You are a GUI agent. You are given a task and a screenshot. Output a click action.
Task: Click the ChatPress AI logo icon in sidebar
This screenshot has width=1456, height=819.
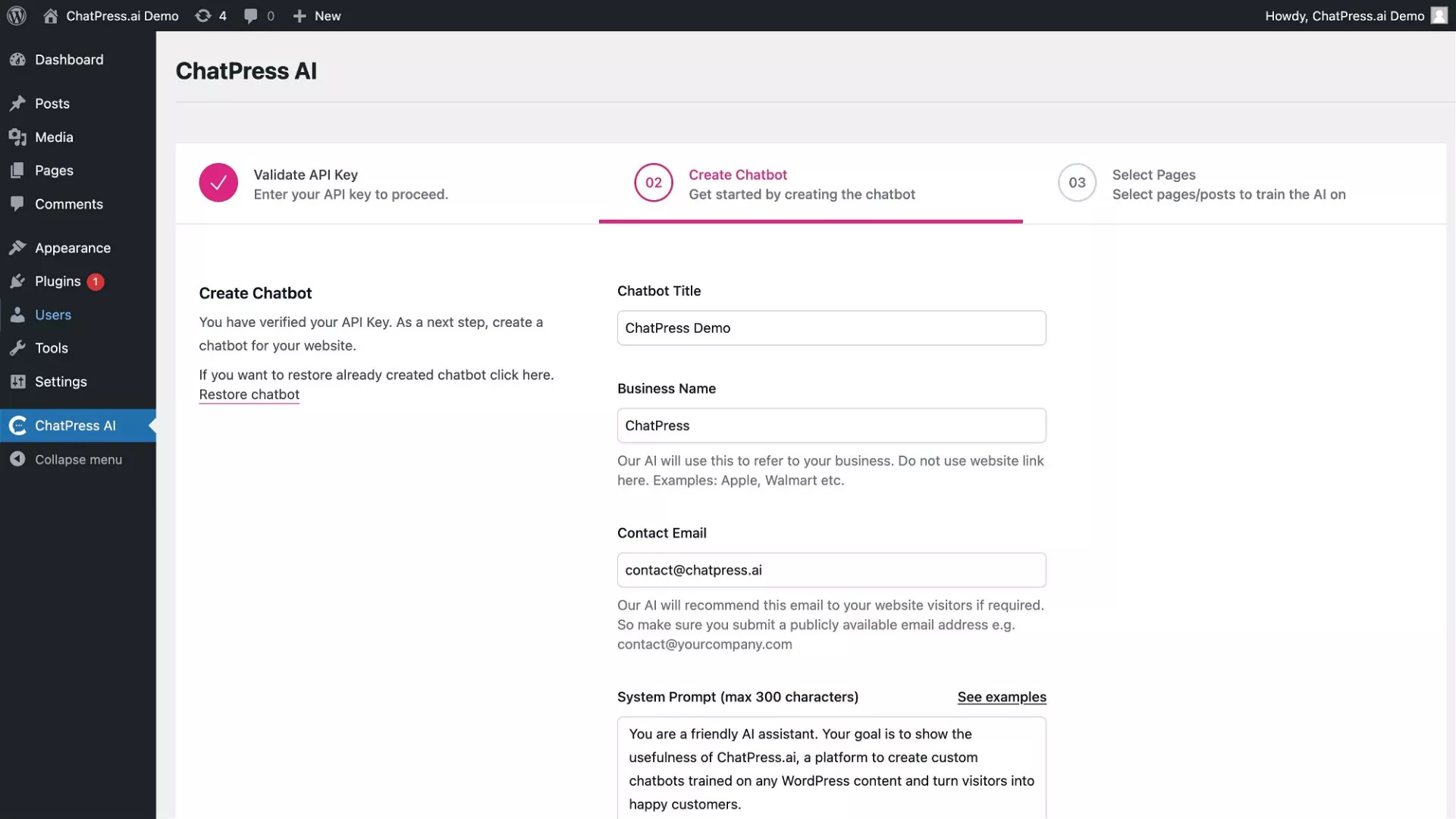[x=17, y=425]
